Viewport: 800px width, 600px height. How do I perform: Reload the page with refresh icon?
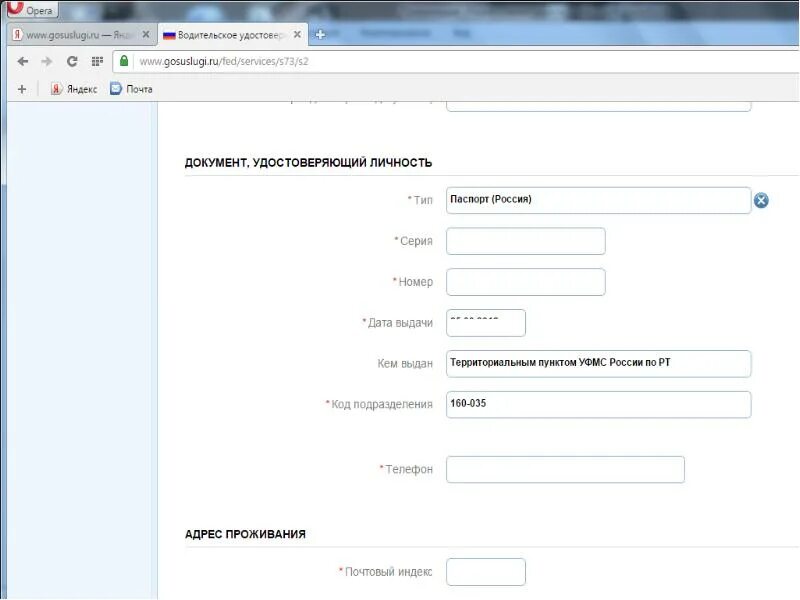click(x=72, y=62)
